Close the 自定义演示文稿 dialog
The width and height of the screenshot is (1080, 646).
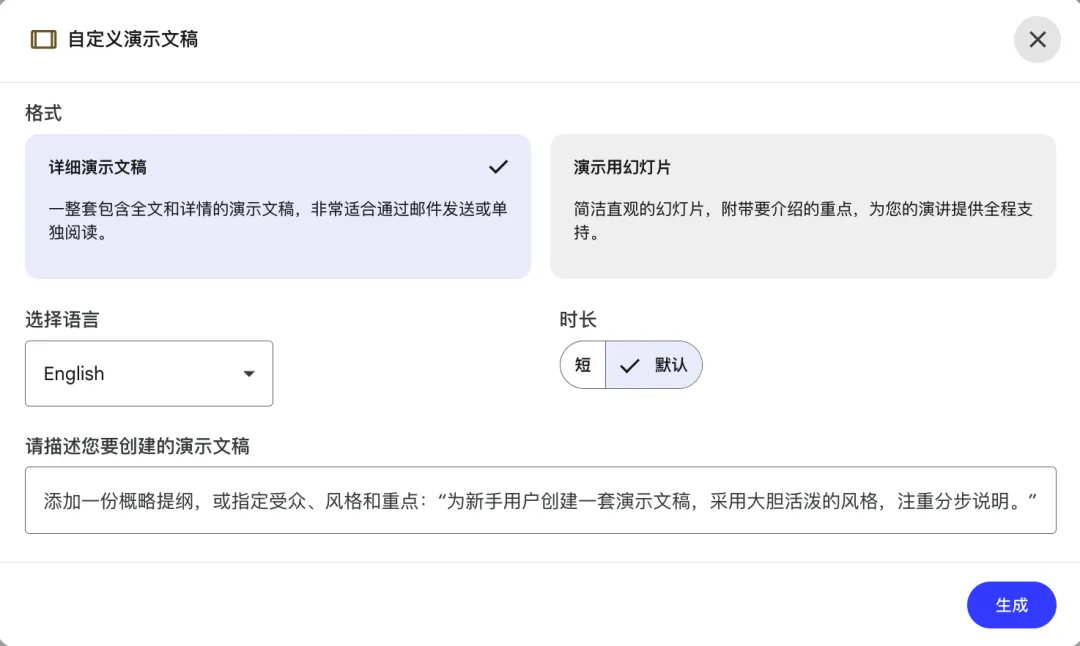click(1037, 40)
